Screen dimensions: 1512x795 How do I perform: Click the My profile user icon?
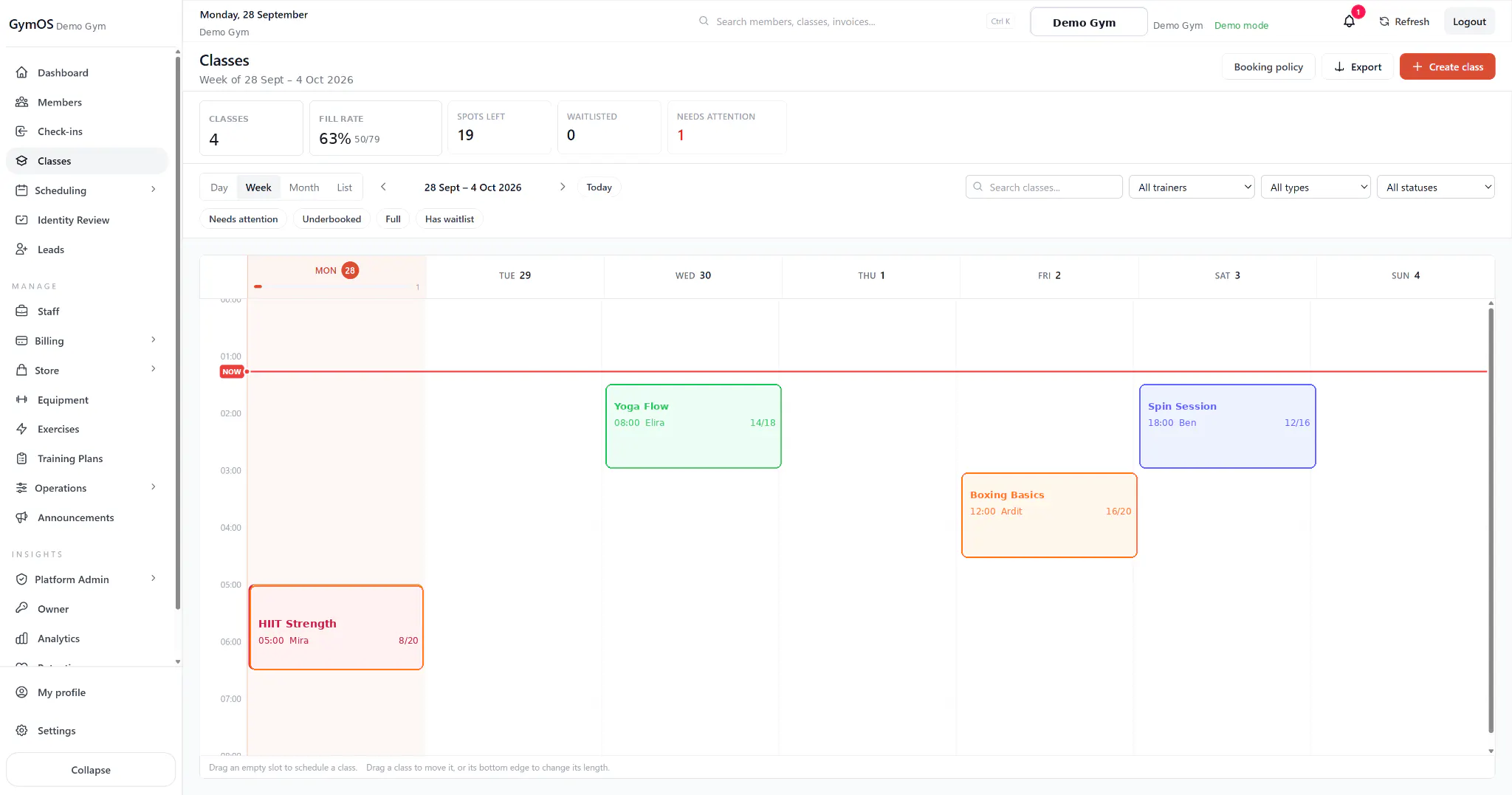[x=22, y=692]
